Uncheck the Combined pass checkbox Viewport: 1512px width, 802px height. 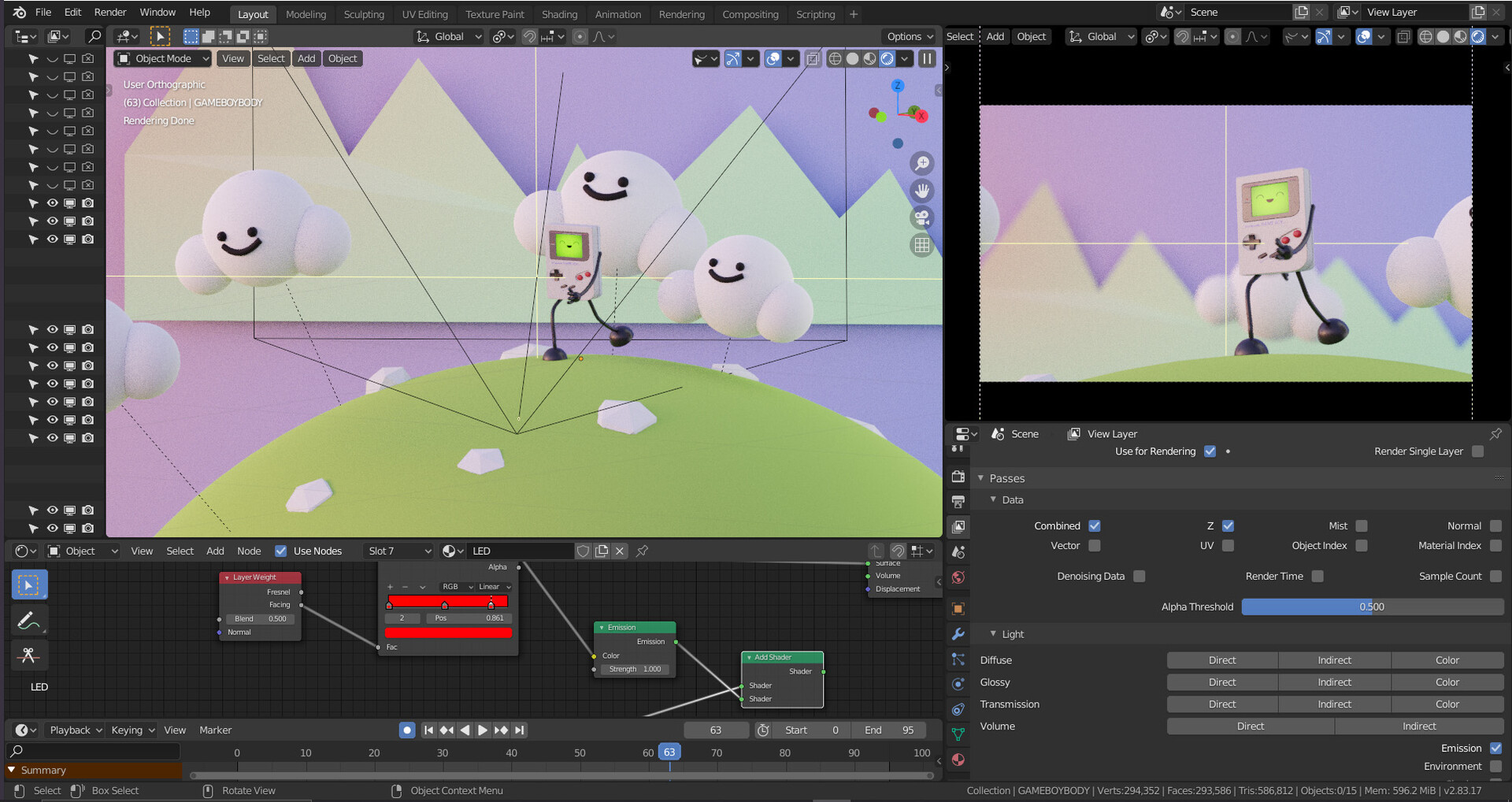point(1094,525)
